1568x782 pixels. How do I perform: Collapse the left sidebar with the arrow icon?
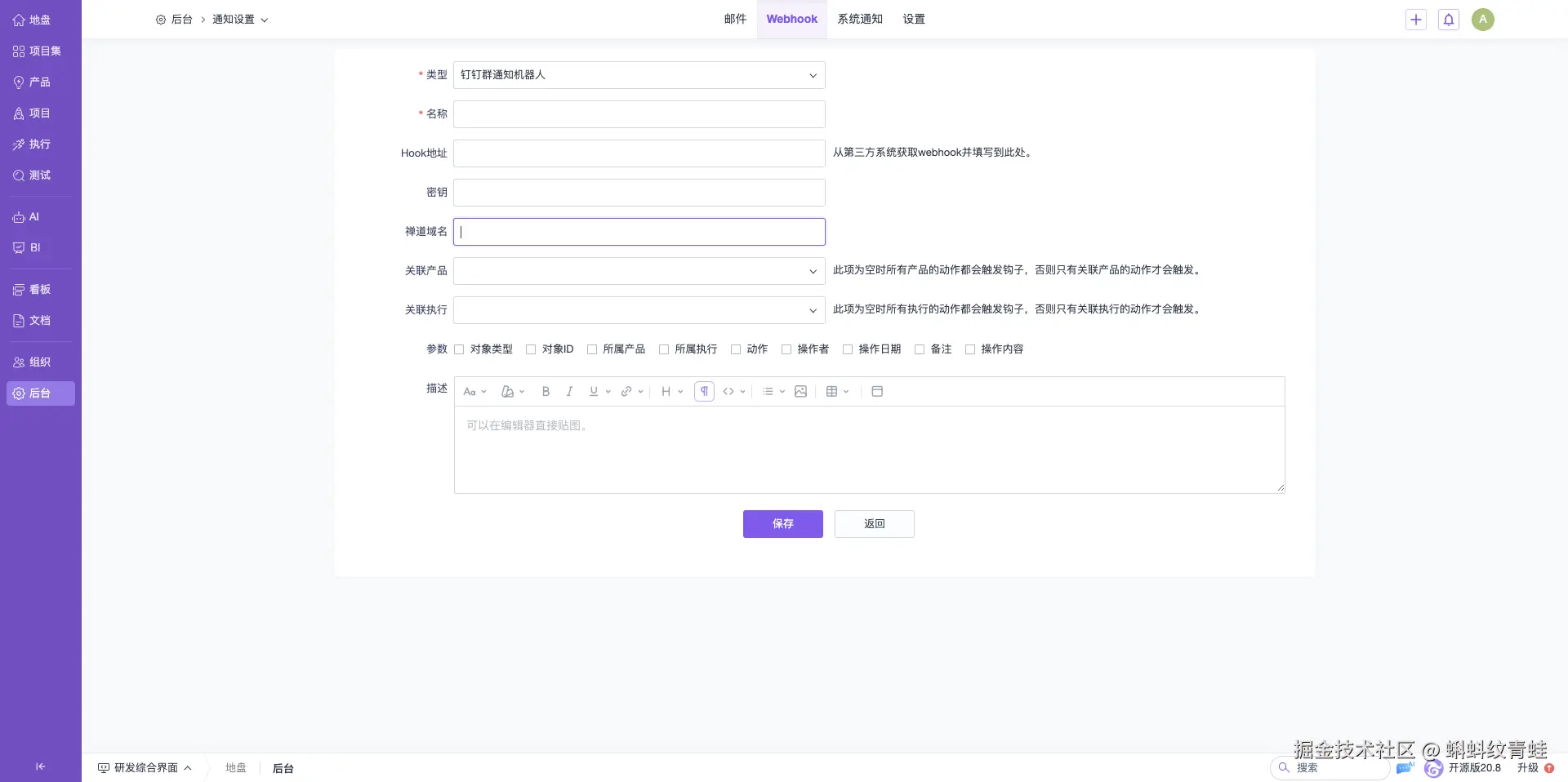point(40,766)
